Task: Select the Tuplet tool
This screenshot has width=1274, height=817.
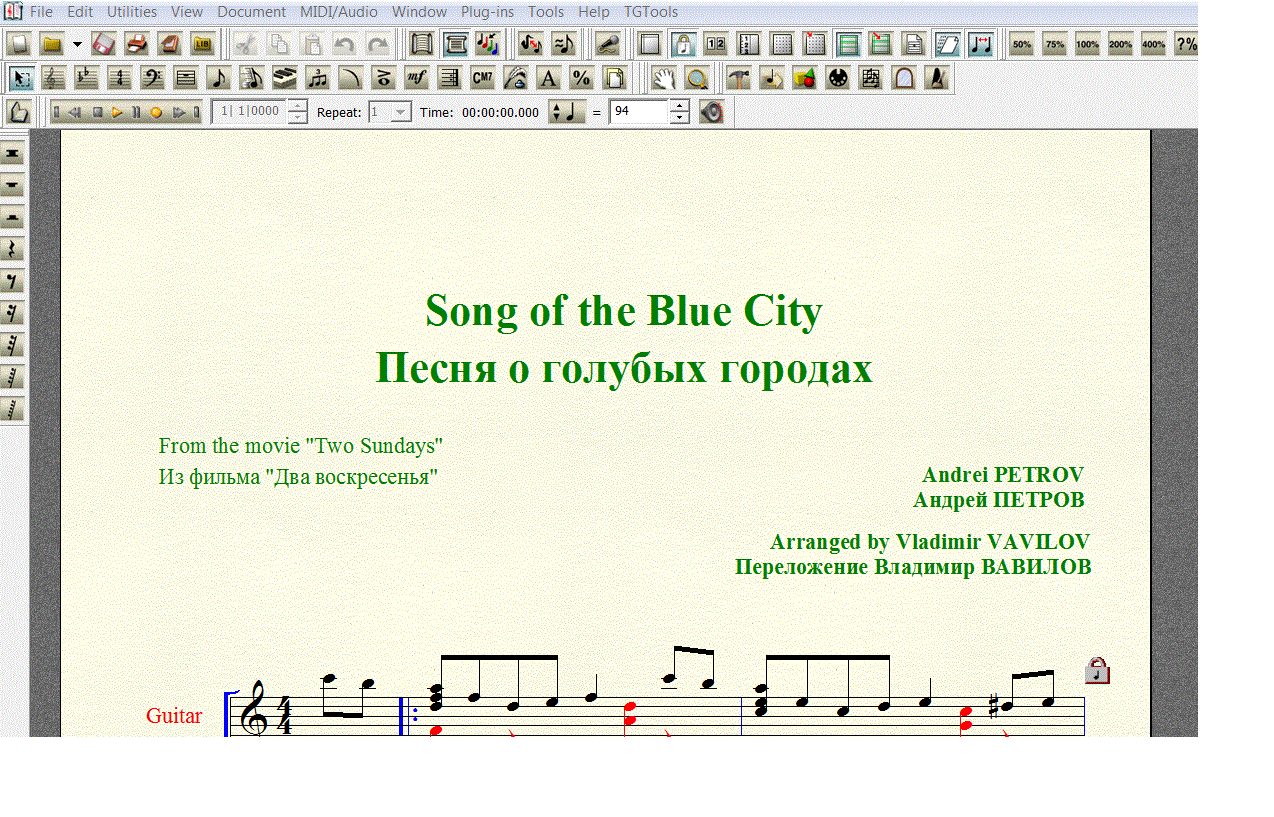Action: click(318, 78)
